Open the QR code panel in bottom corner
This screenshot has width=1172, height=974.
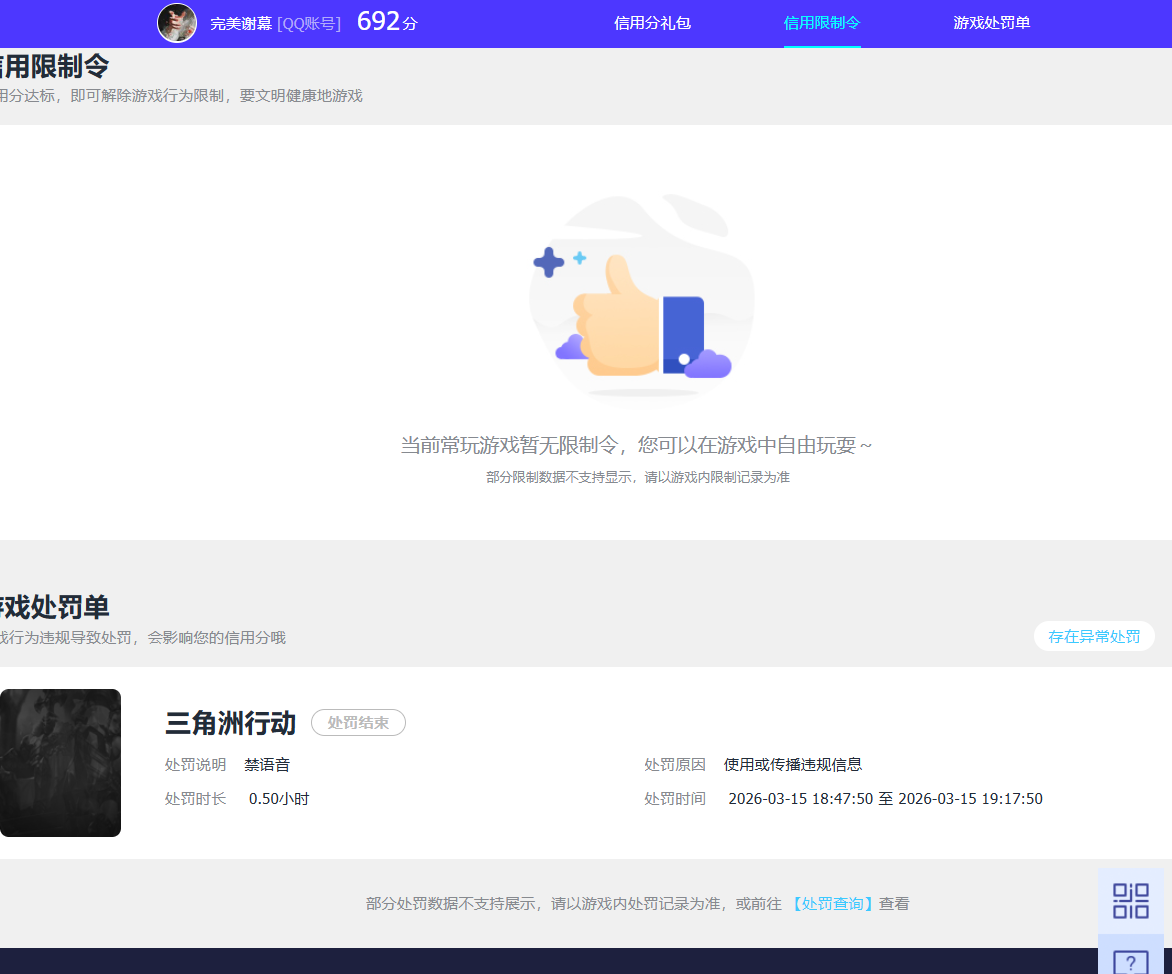pyautogui.click(x=1131, y=900)
